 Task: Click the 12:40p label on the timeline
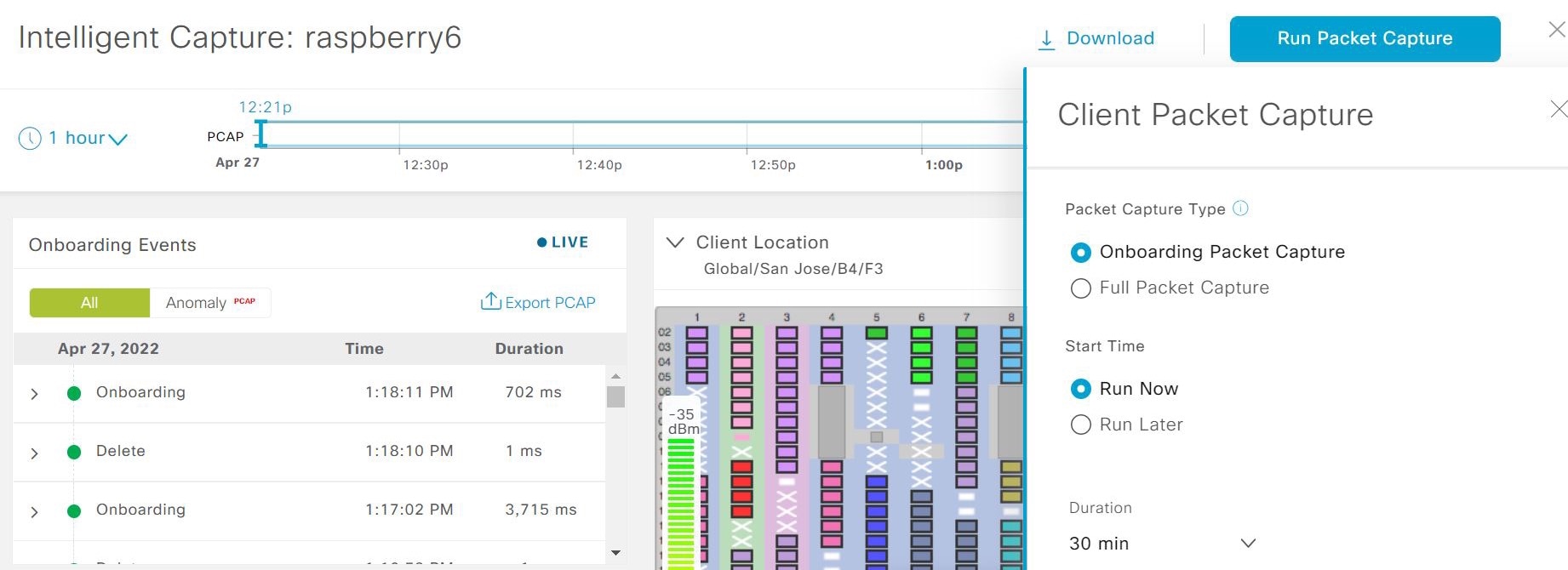599,165
